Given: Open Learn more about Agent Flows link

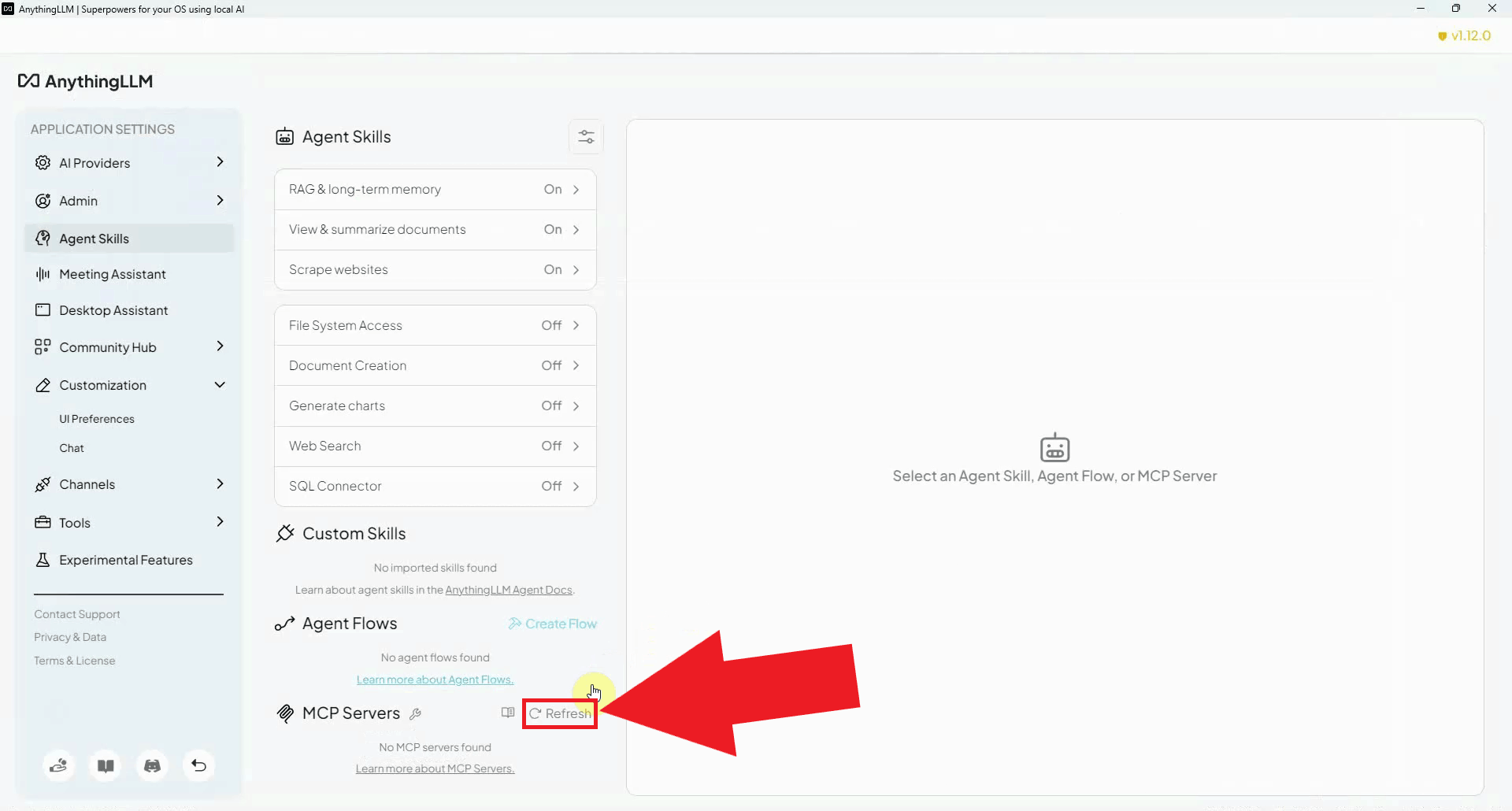Looking at the screenshot, I should pyautogui.click(x=435, y=680).
